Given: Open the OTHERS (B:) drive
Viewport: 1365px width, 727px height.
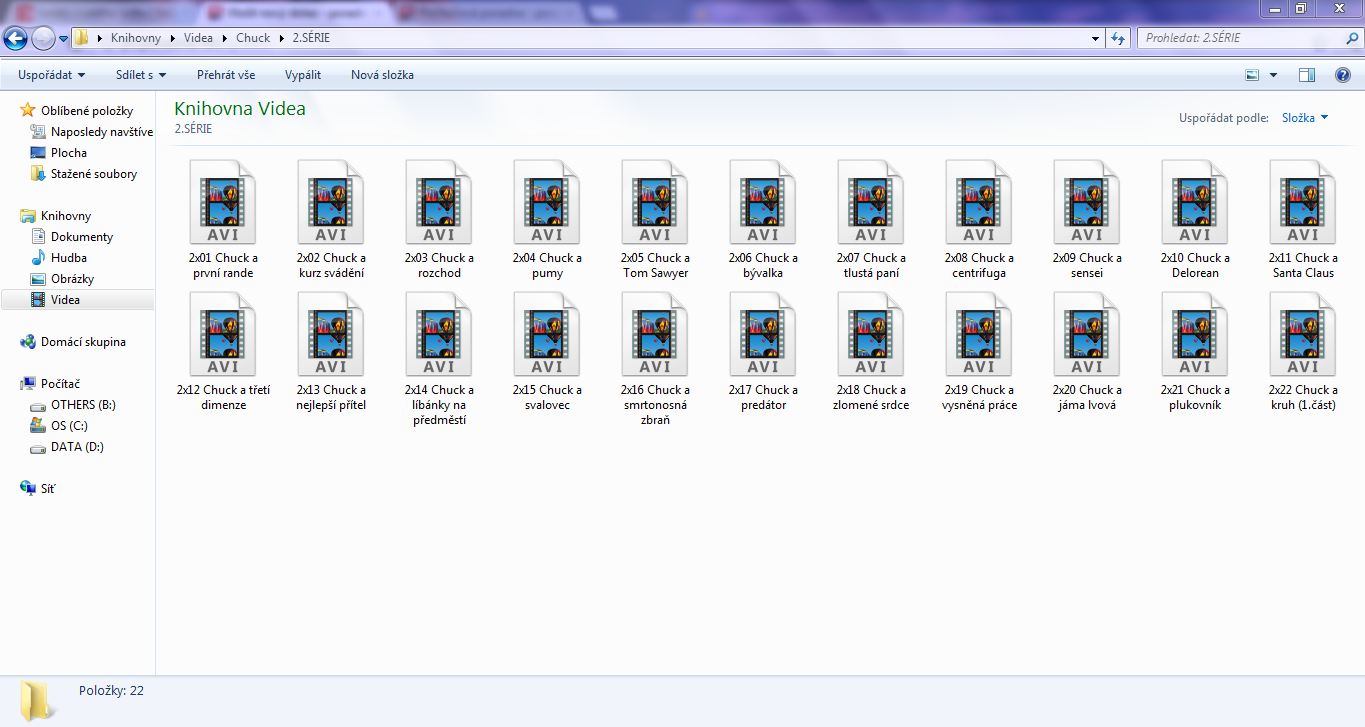Looking at the screenshot, I should click(x=74, y=405).
